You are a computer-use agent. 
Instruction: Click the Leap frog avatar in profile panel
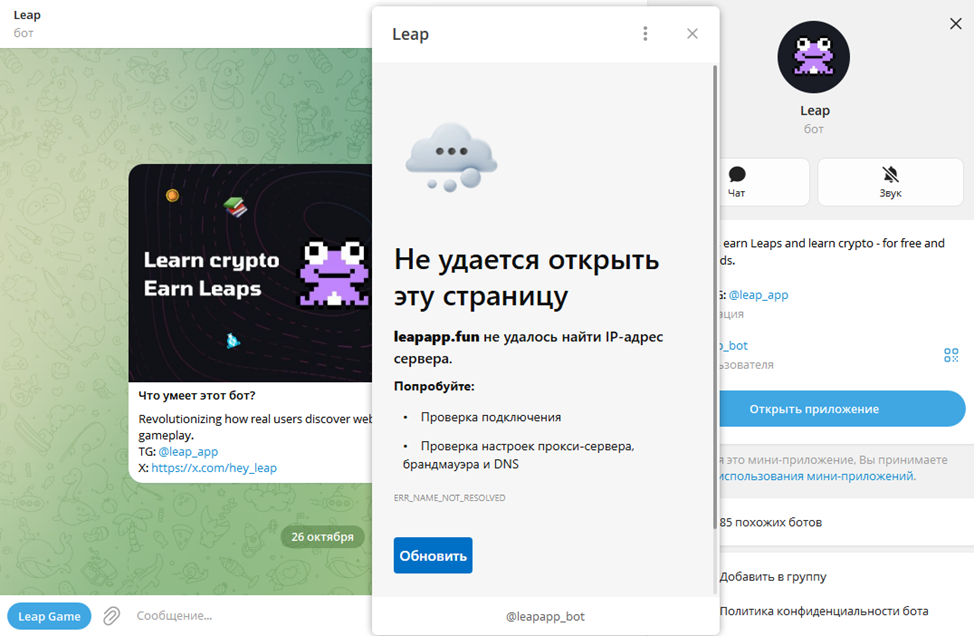[x=814, y=57]
